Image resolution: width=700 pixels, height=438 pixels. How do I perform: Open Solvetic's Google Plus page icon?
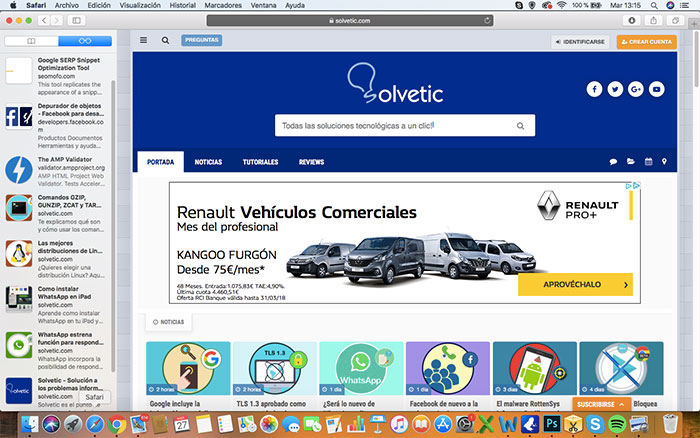(x=636, y=89)
